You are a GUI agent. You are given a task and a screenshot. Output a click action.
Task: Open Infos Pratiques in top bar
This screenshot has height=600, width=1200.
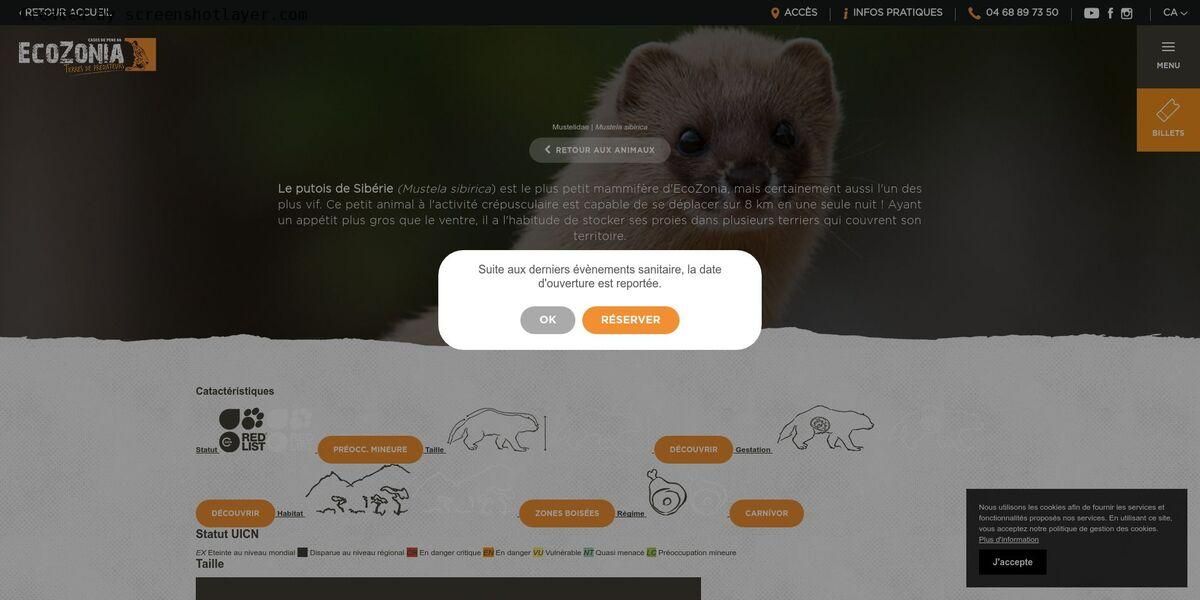click(x=893, y=13)
